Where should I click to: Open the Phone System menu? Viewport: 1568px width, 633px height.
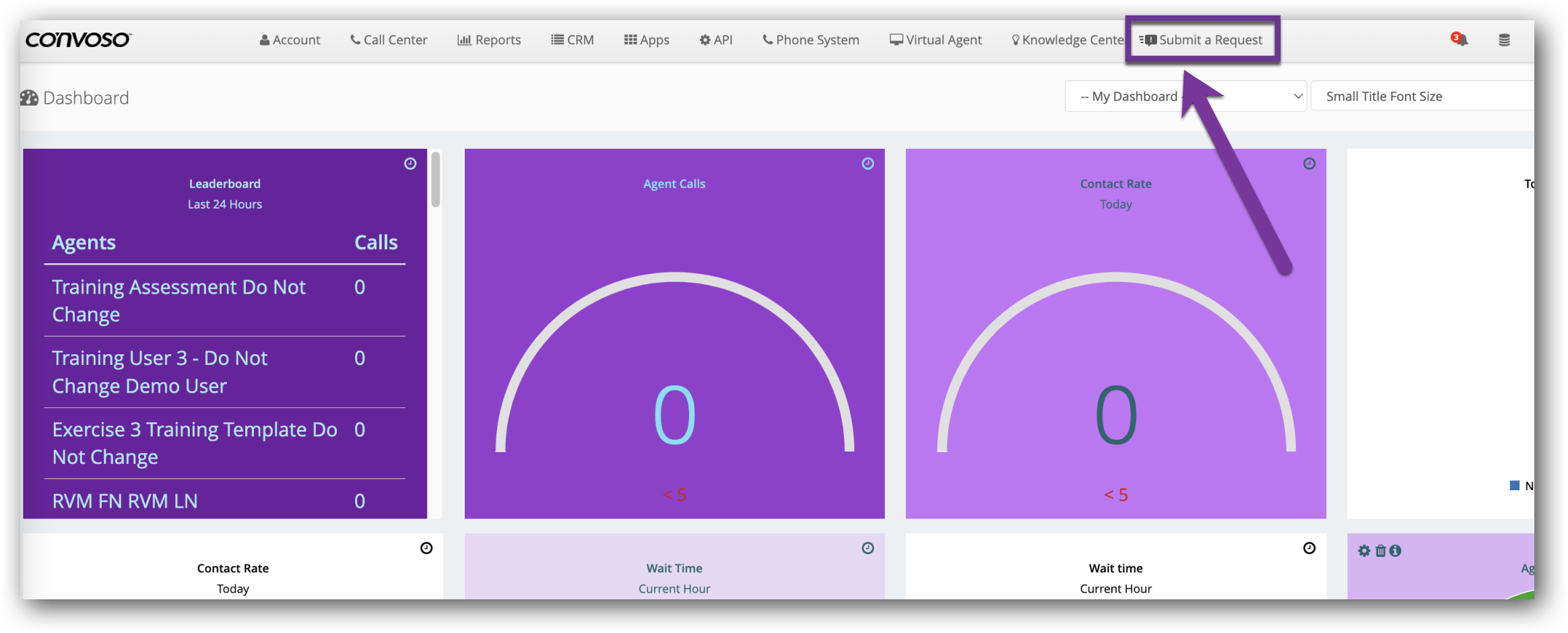pos(810,40)
